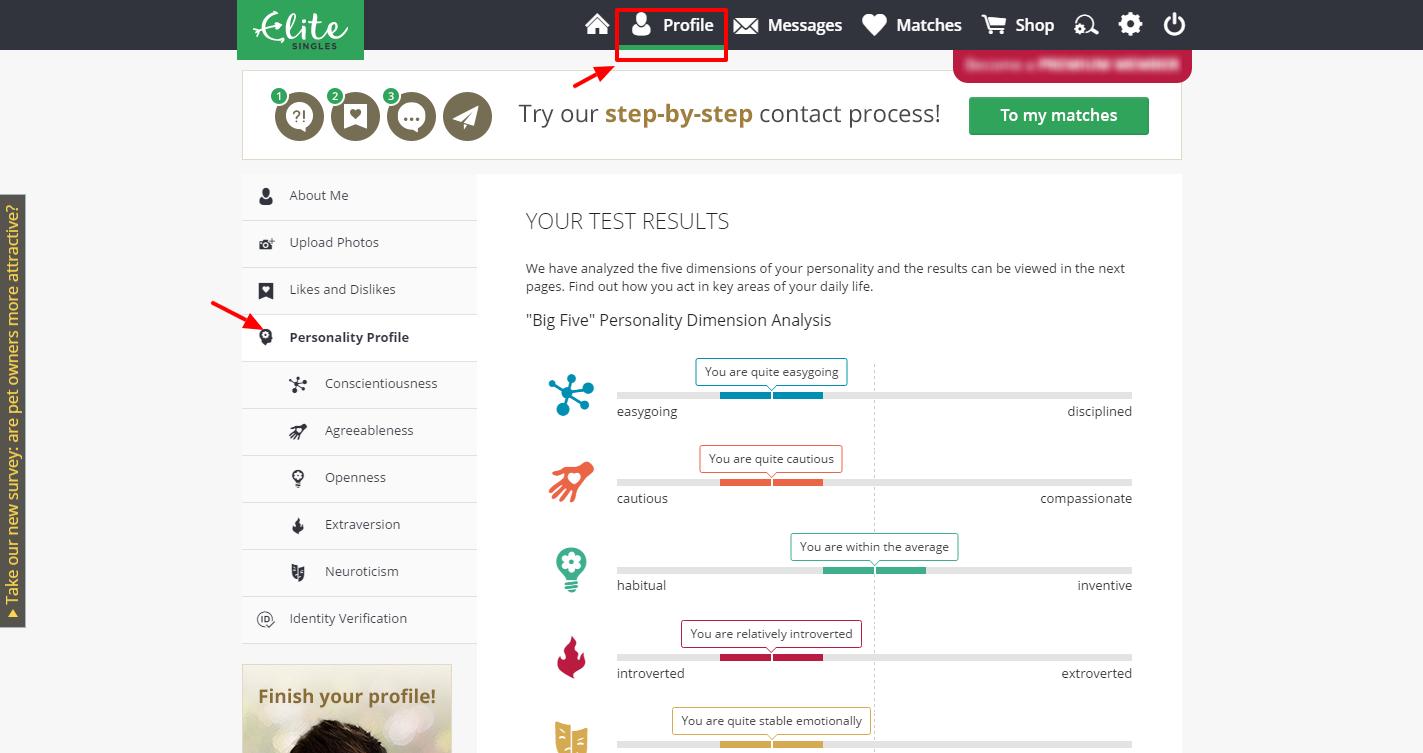Open Upload Photos in sidebar
1423x753 pixels.
point(359,243)
